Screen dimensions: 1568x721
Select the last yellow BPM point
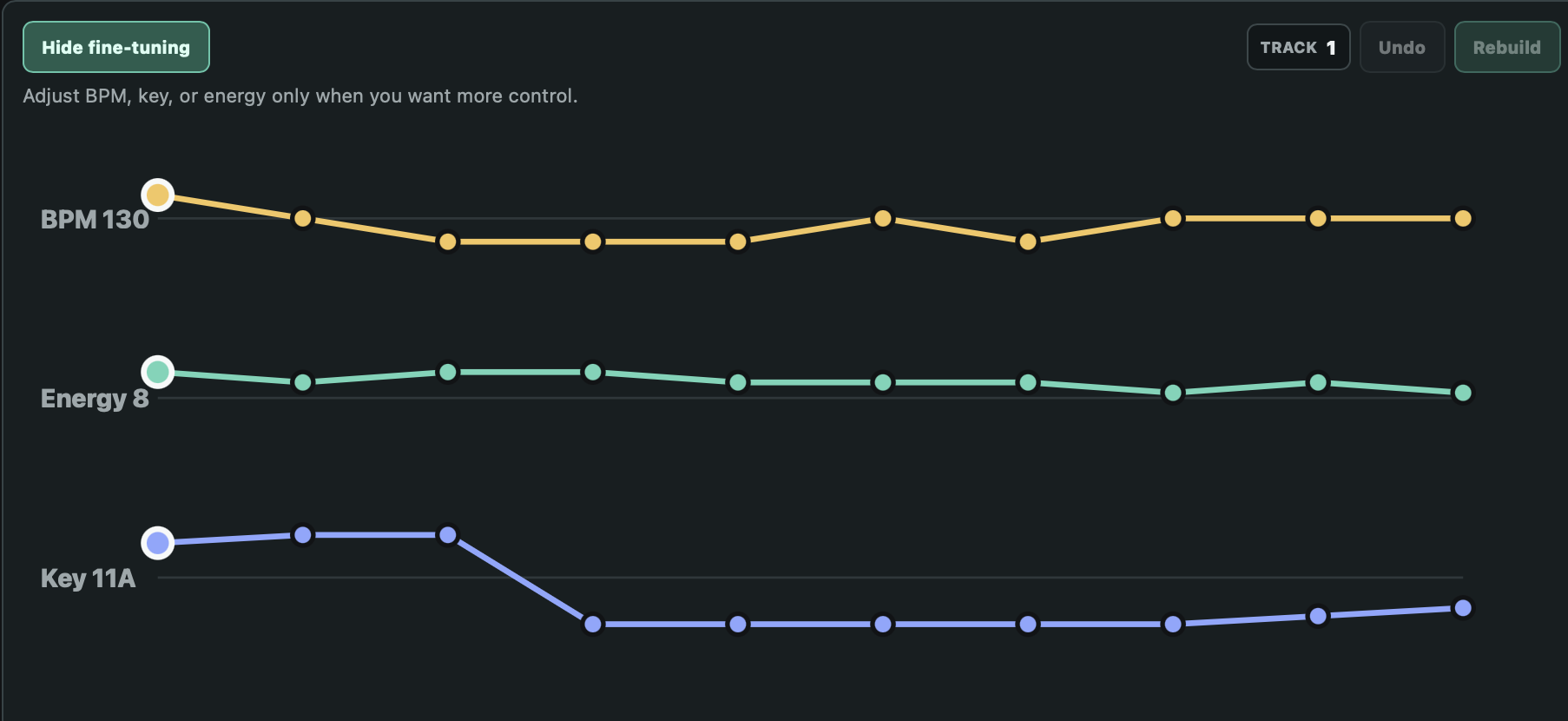point(1463,218)
